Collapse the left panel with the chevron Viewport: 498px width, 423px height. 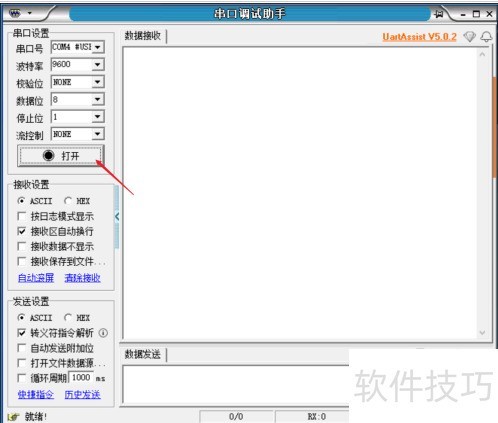[x=117, y=217]
